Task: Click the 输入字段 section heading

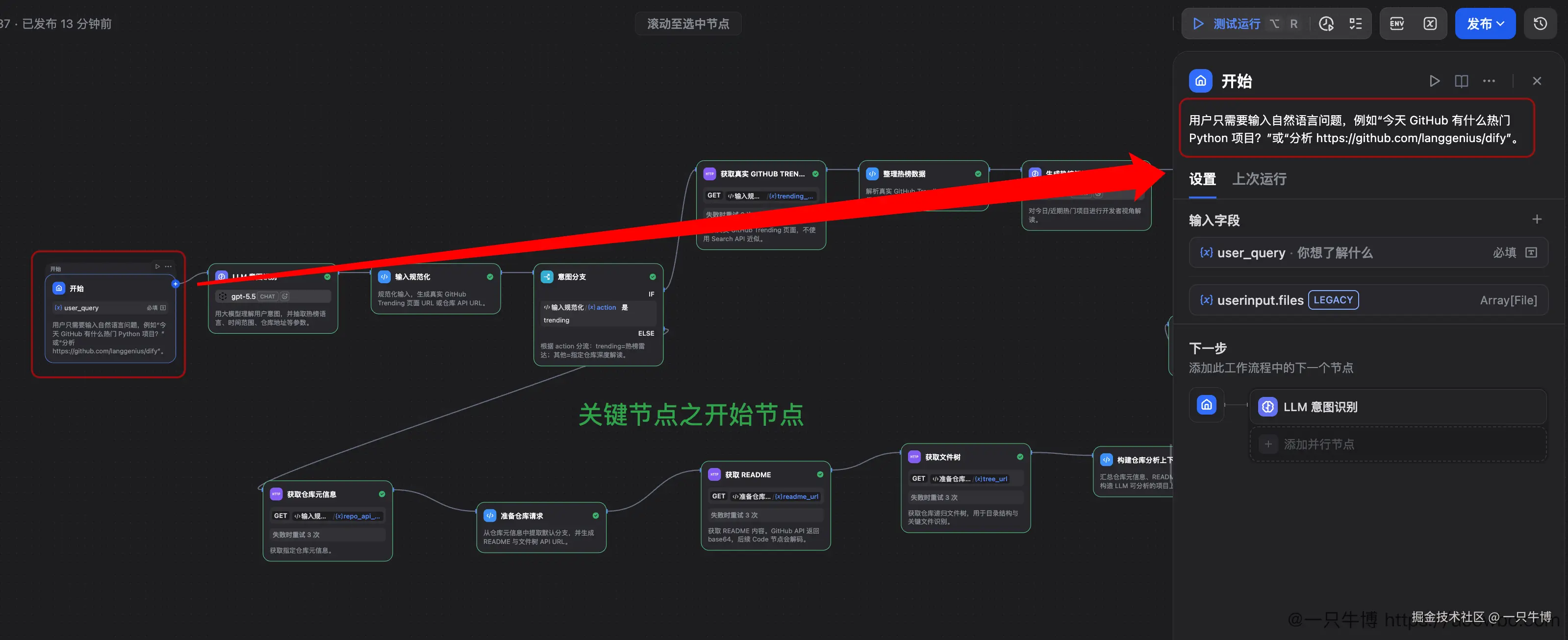Action: tap(1214, 220)
